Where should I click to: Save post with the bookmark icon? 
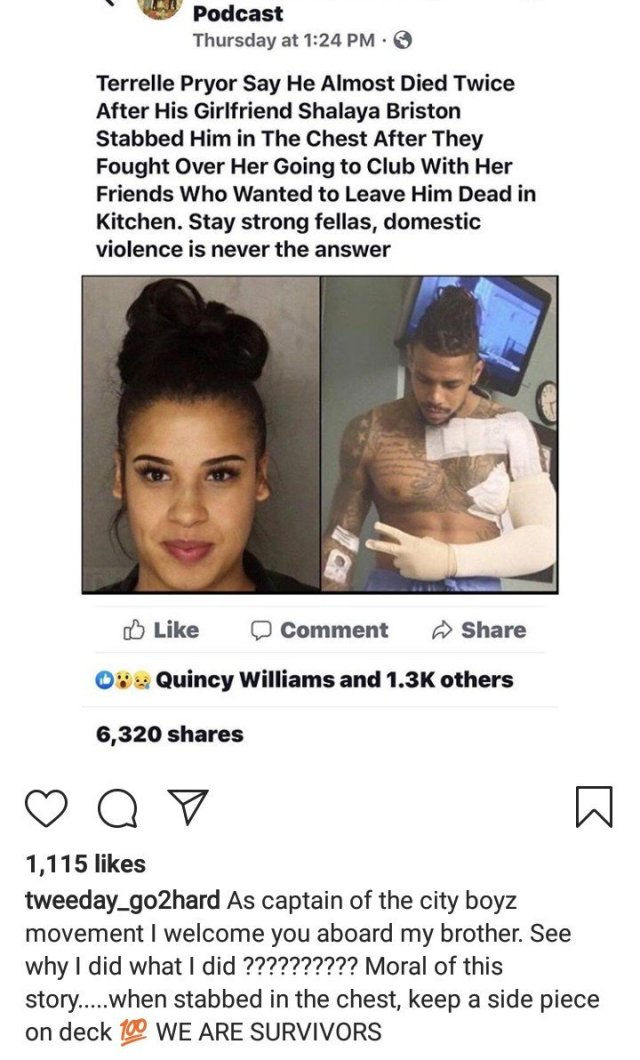594,806
